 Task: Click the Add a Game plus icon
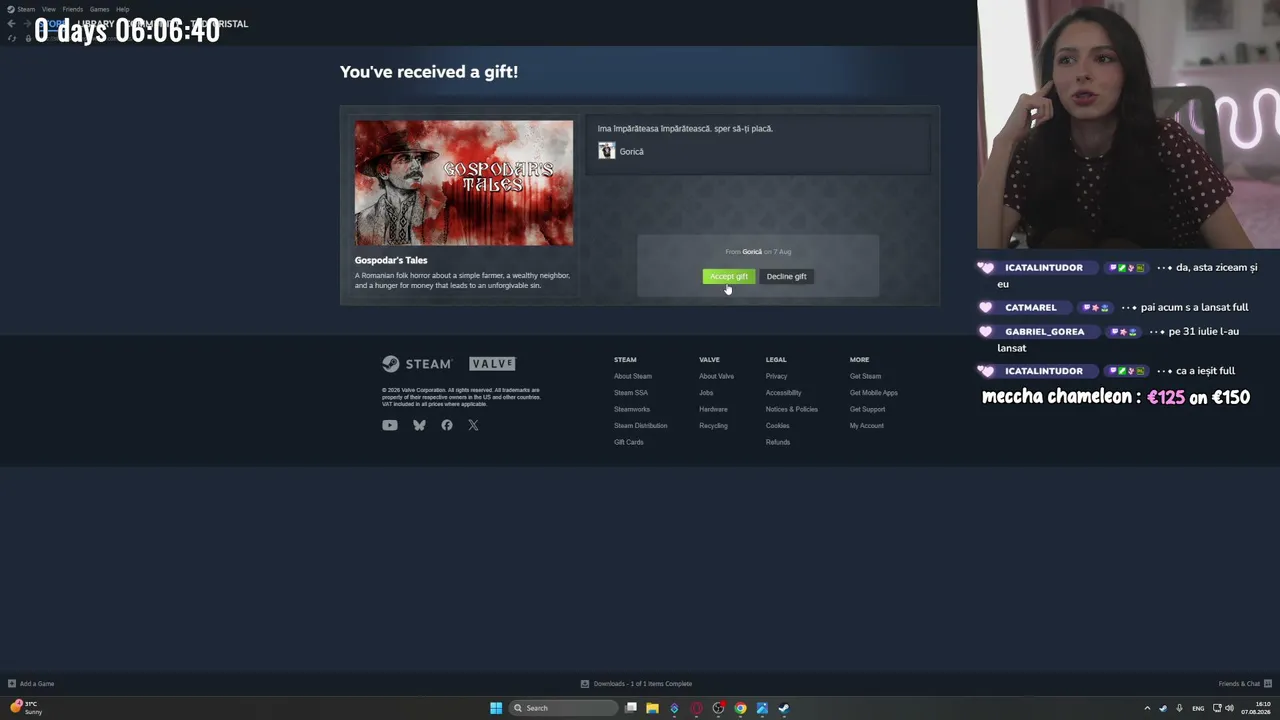[12, 684]
